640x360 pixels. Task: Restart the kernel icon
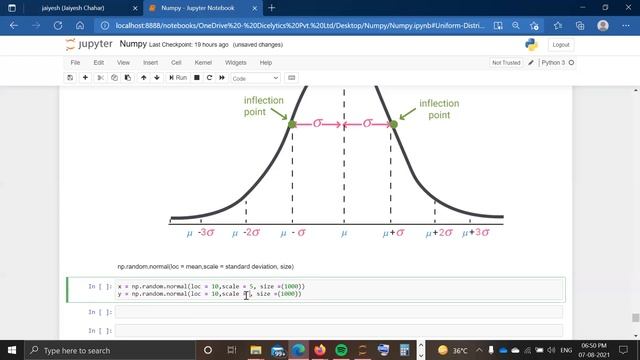(209, 78)
